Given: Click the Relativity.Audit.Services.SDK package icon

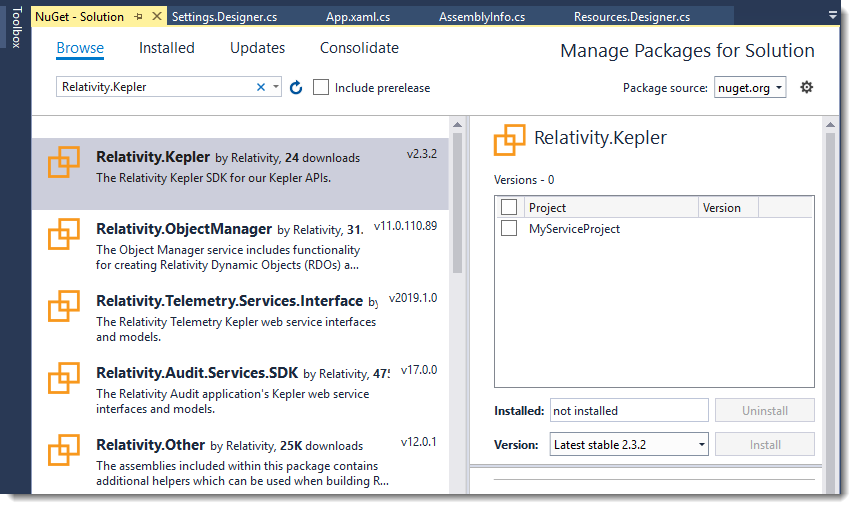Looking at the screenshot, I should point(64,378).
